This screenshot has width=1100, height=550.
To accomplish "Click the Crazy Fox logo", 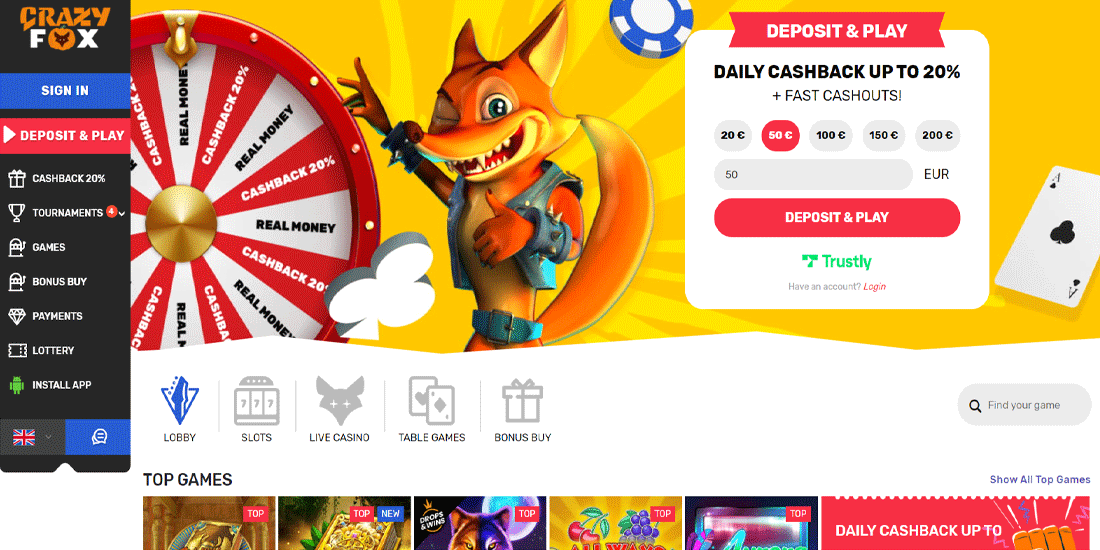I will click(65, 28).
